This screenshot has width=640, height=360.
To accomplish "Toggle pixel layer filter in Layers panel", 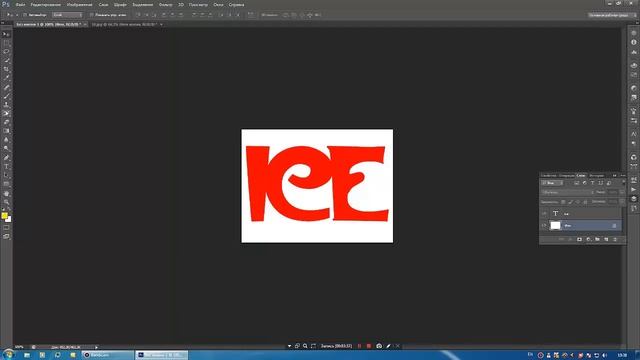I will pyautogui.click(x=577, y=183).
